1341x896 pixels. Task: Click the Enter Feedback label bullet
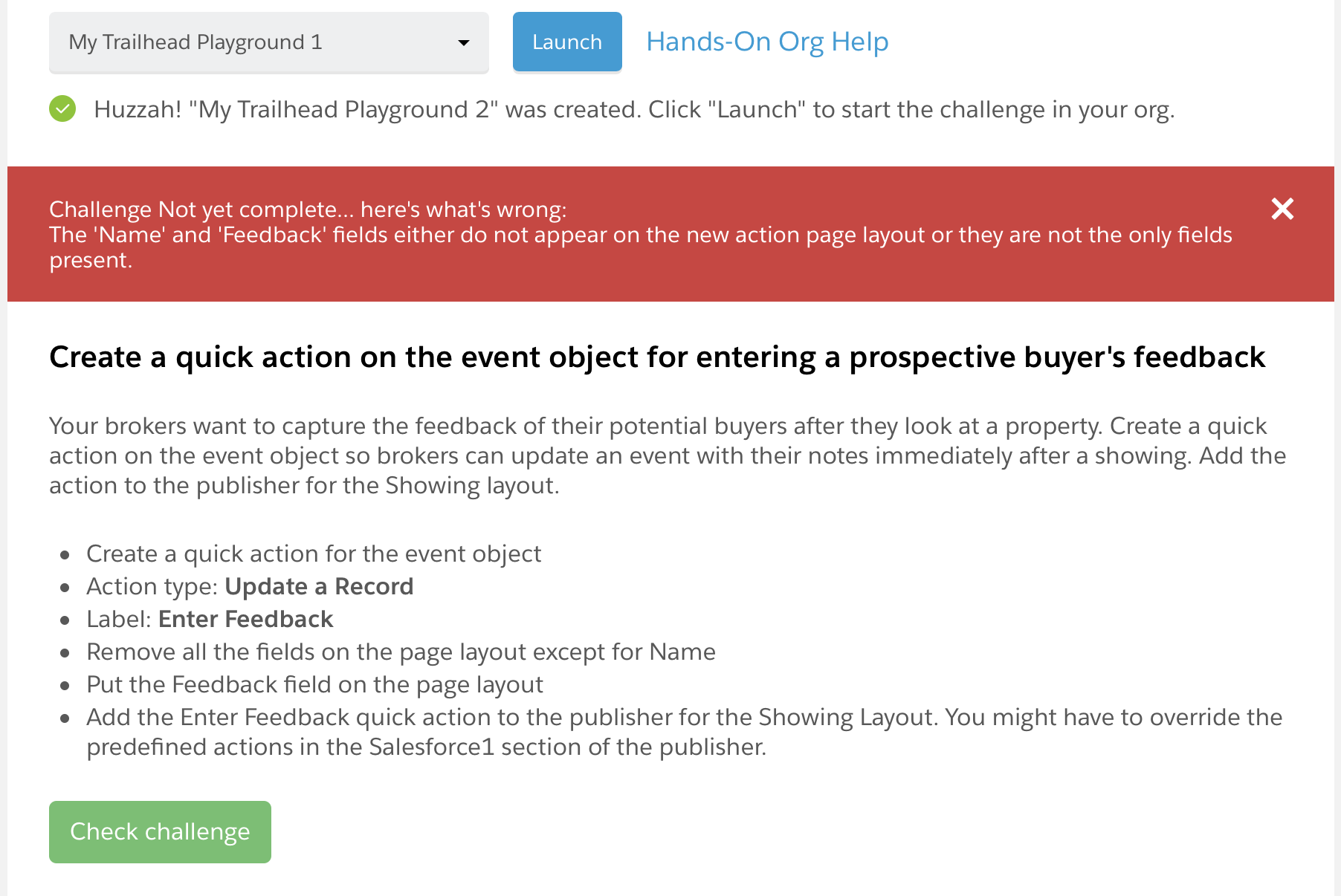(x=209, y=619)
